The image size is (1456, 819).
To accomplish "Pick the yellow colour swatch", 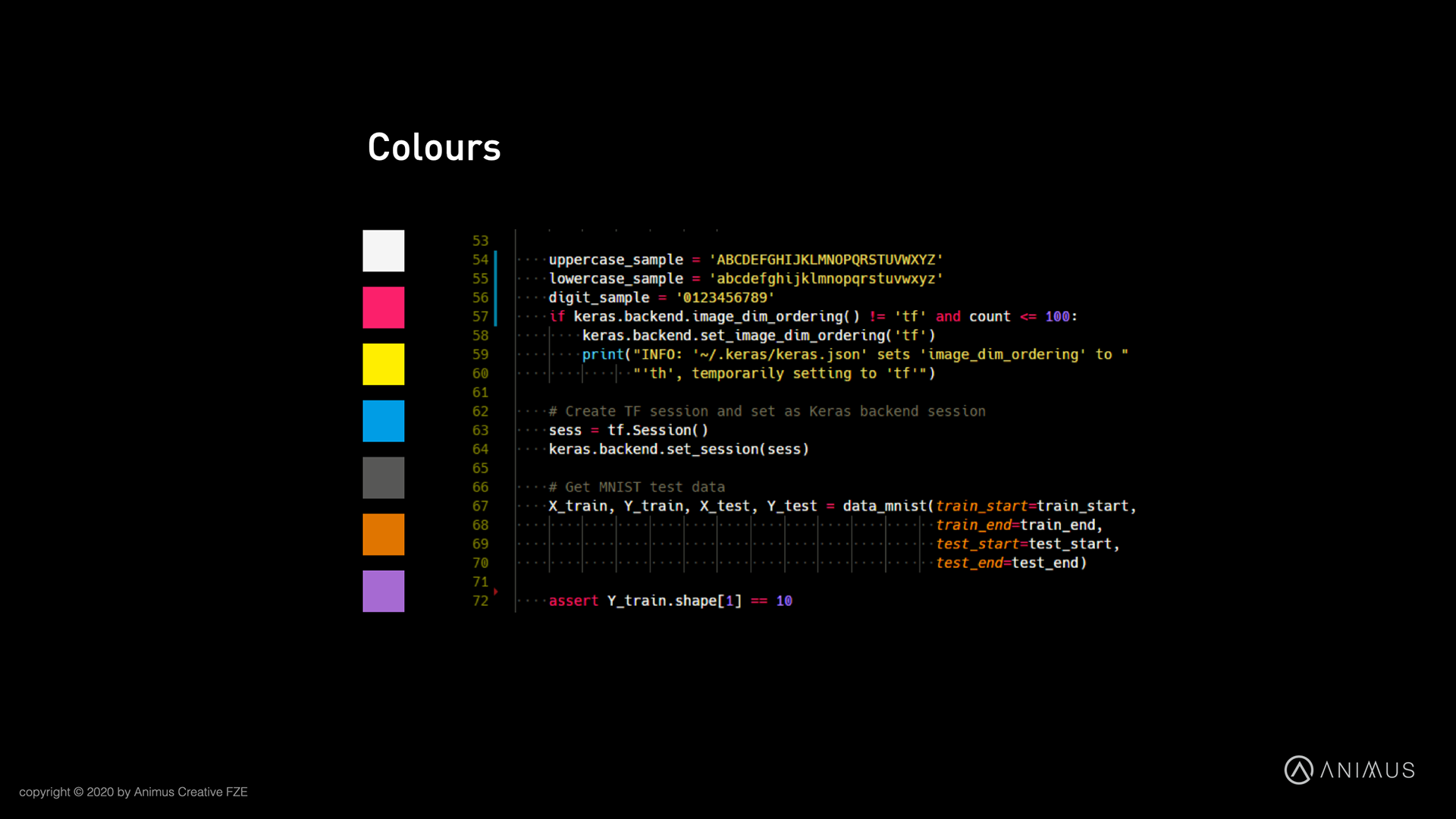I will coord(383,364).
